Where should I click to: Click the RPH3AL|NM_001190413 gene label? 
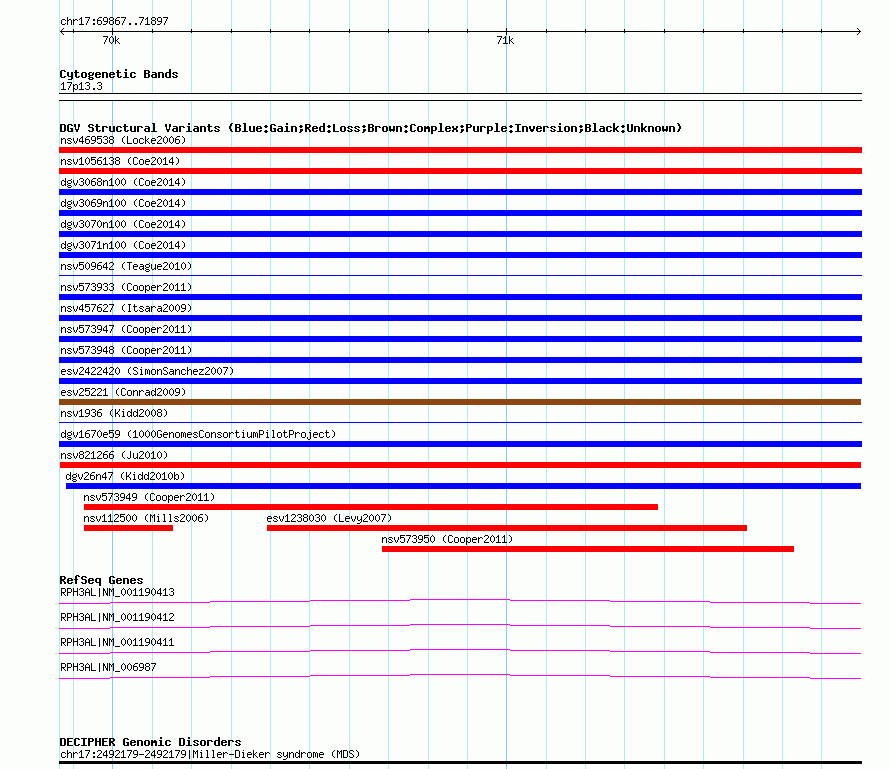(x=117, y=592)
